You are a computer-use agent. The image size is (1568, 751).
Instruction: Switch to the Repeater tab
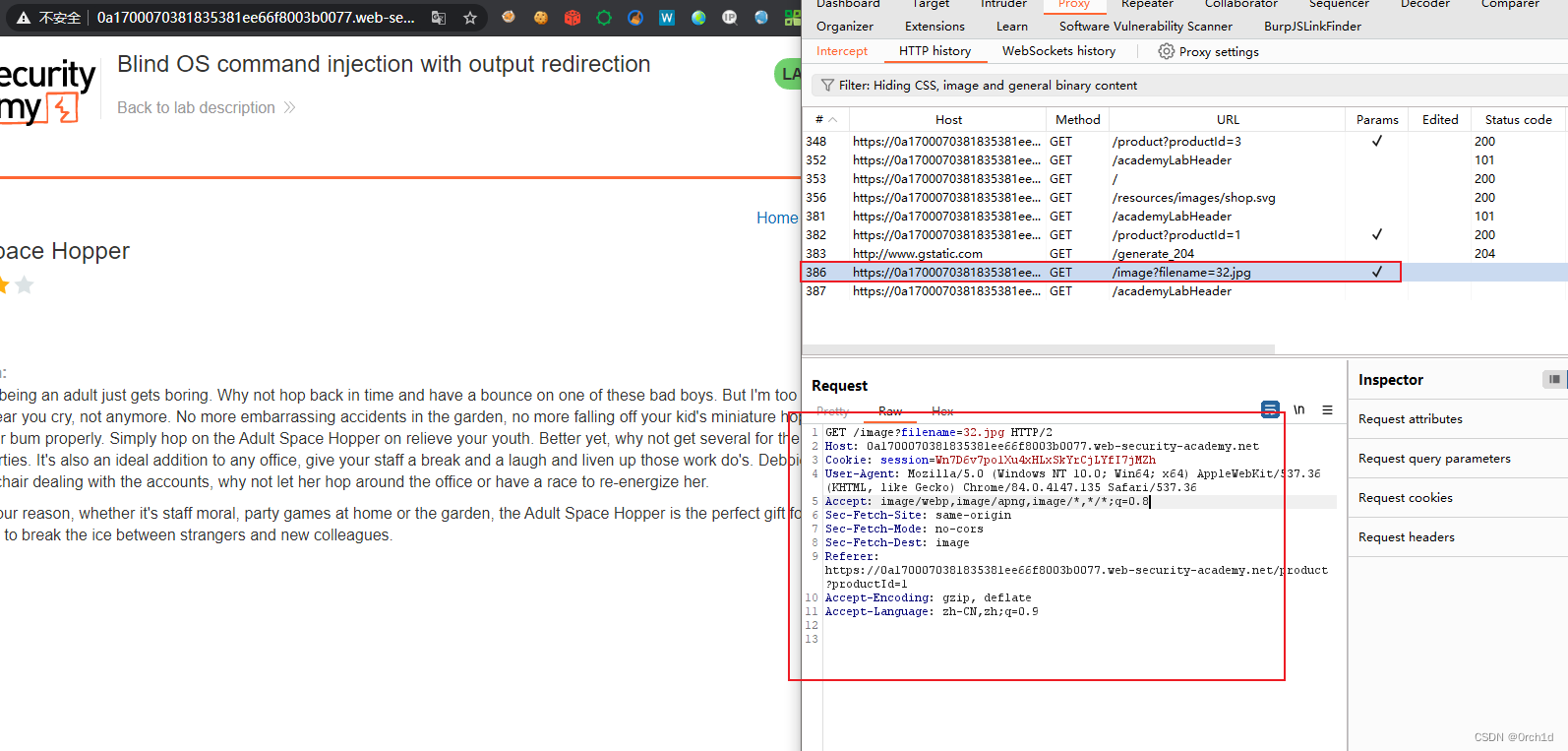(1147, 5)
